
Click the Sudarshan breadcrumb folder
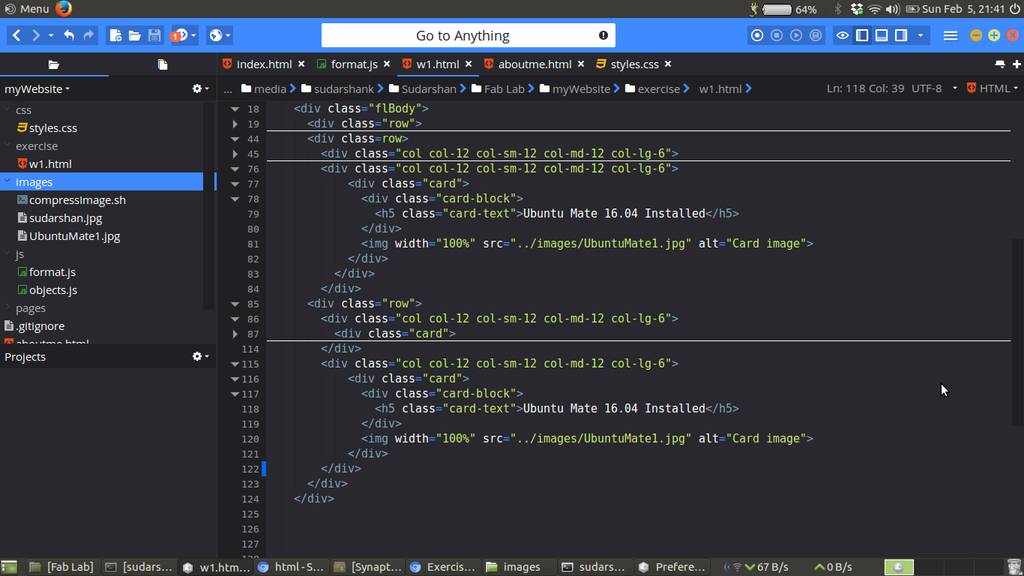tap(423, 89)
